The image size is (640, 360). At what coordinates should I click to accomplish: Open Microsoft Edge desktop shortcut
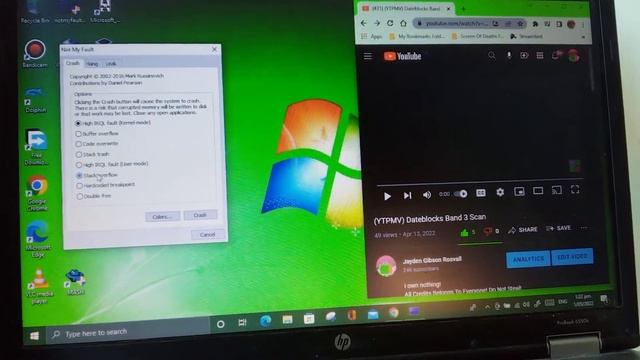coord(38,240)
